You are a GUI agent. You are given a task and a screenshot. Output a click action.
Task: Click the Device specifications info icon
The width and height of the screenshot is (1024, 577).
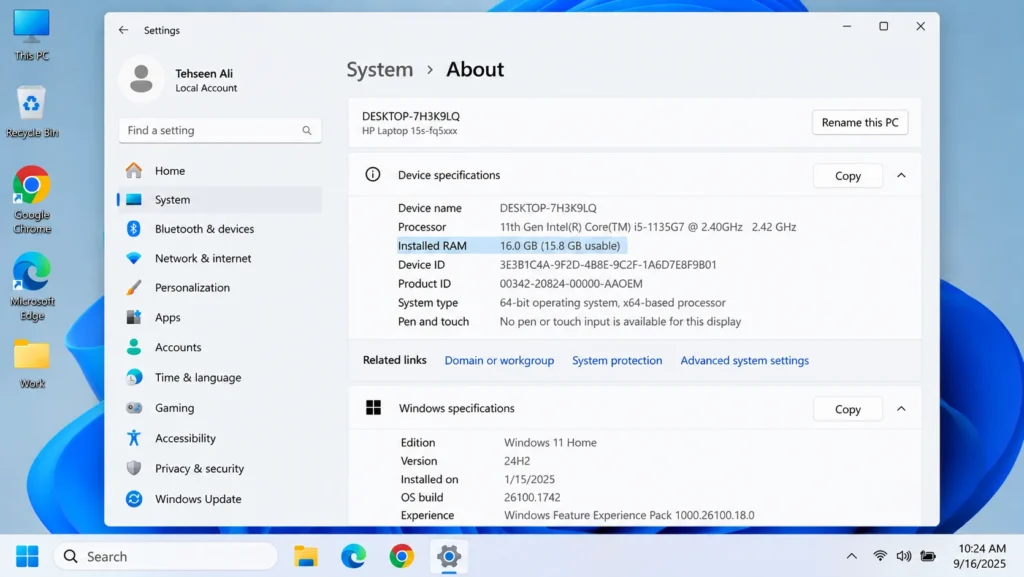tap(372, 174)
